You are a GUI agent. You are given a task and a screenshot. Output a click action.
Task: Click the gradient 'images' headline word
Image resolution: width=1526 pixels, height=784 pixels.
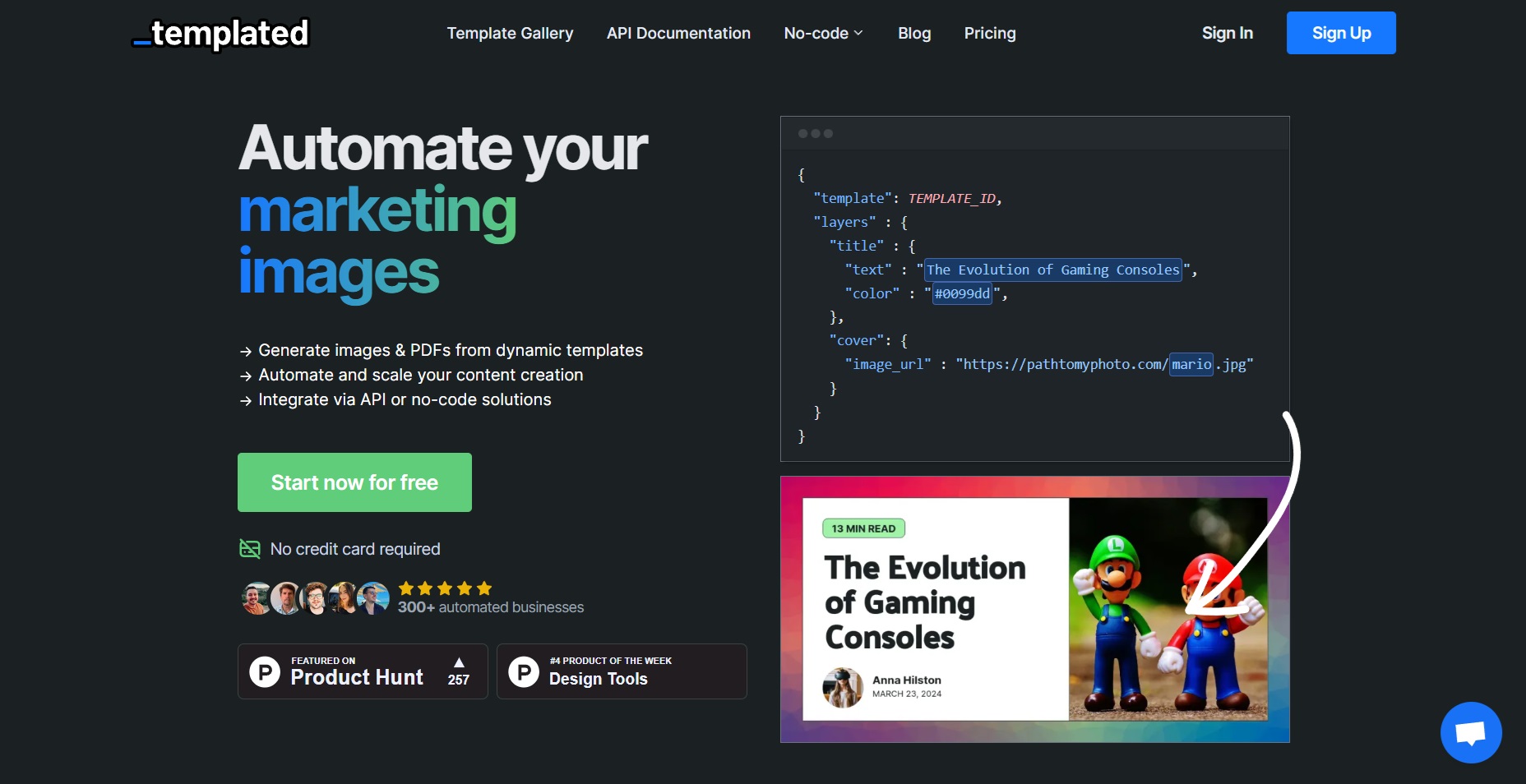coord(339,274)
